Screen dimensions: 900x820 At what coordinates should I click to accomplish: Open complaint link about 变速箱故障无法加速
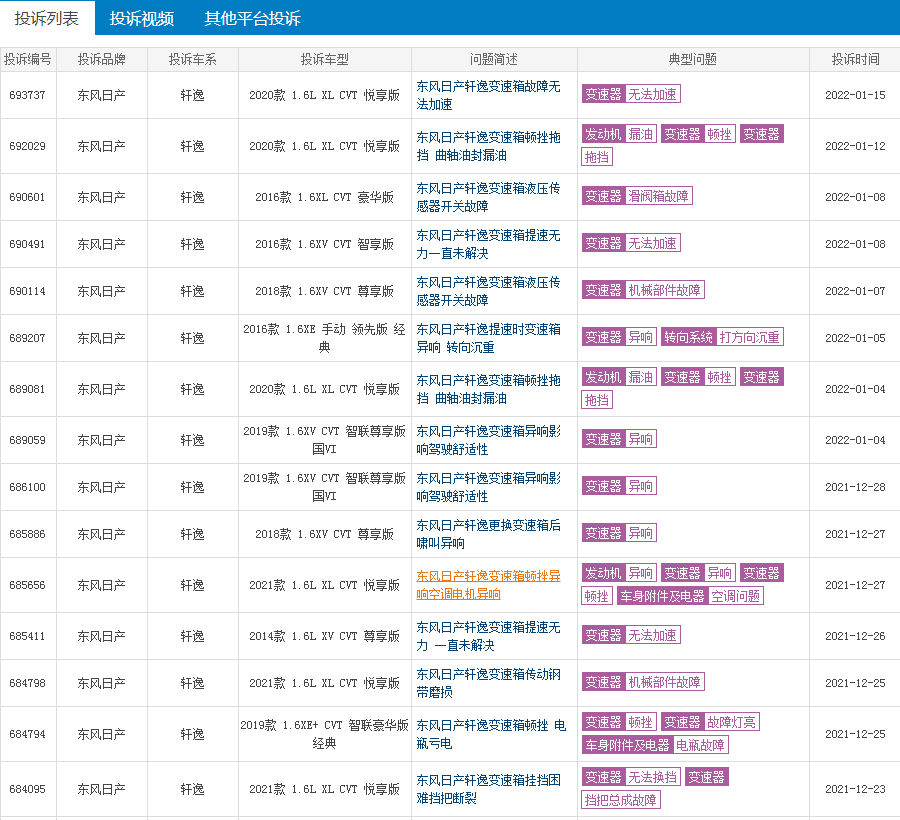488,95
